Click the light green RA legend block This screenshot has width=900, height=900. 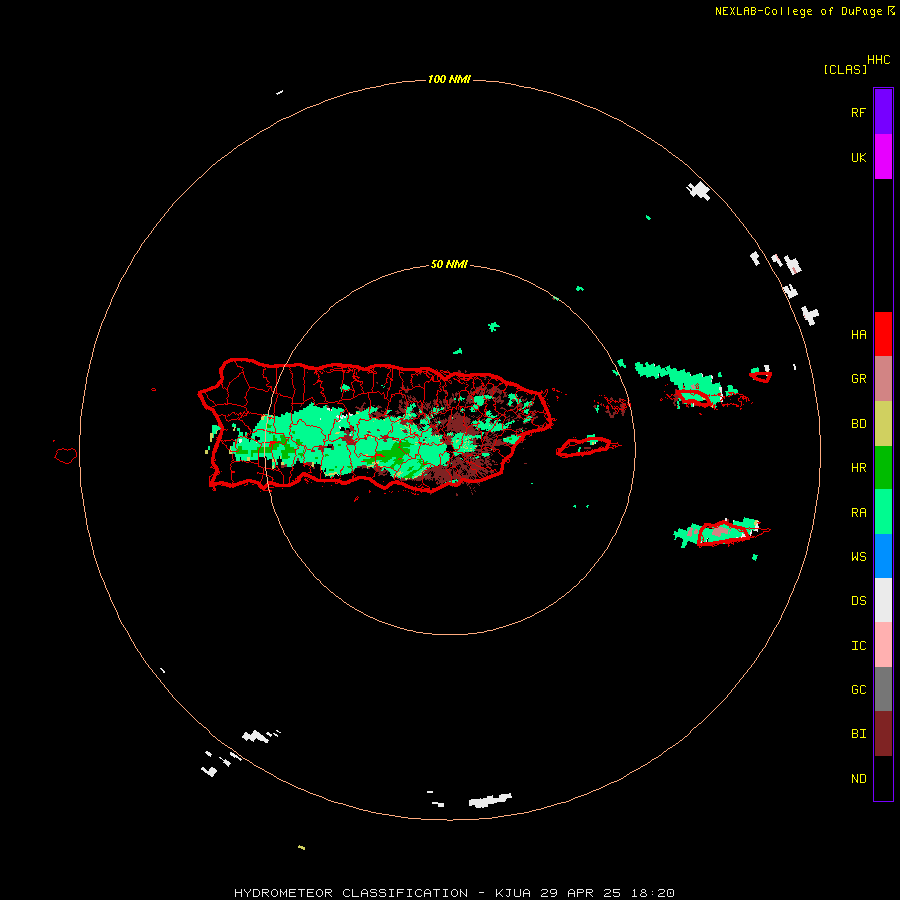(x=883, y=511)
